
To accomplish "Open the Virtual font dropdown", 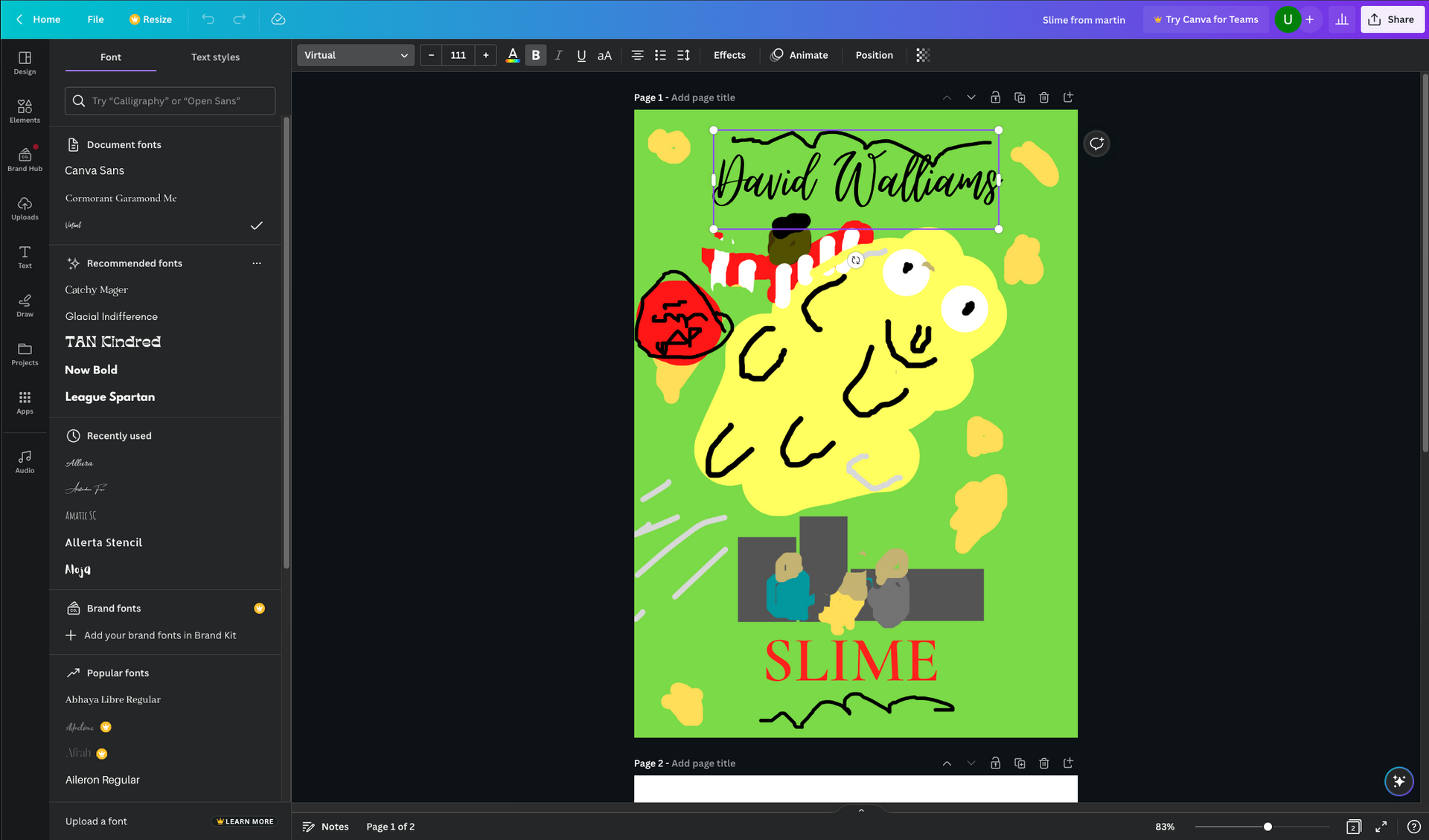I will [356, 55].
